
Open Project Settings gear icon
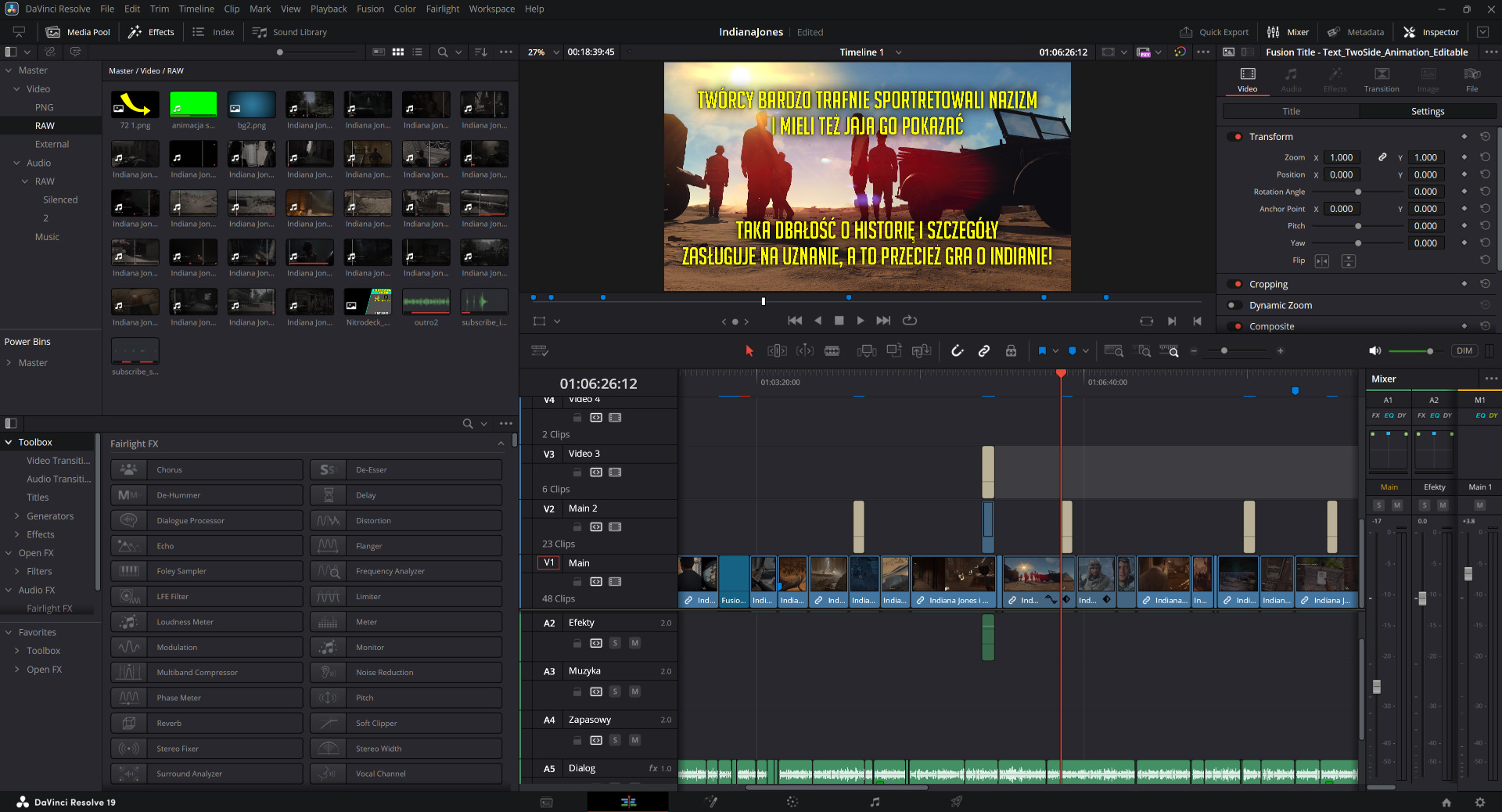pyautogui.click(x=1479, y=802)
